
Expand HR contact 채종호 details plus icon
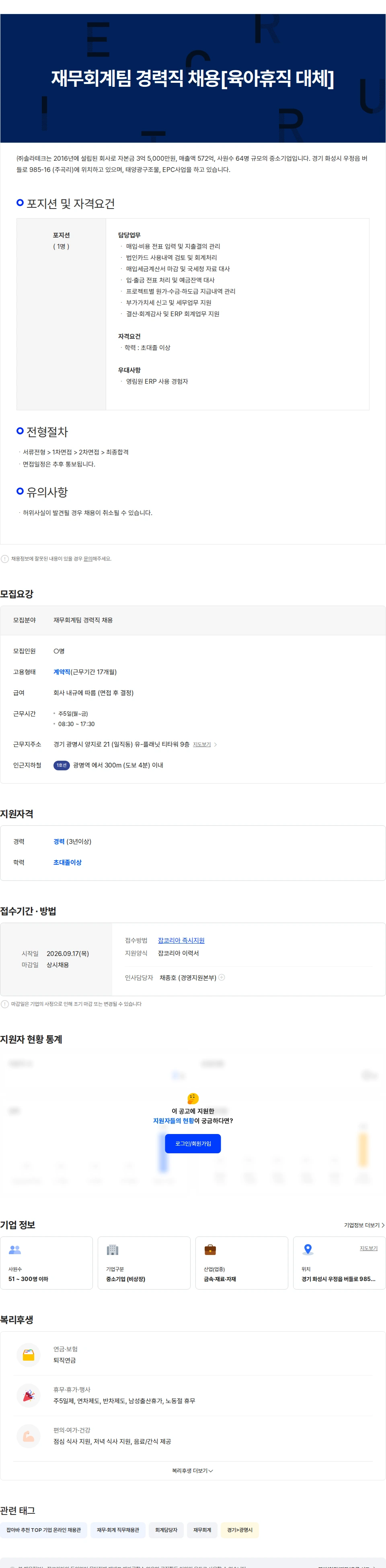(222, 978)
